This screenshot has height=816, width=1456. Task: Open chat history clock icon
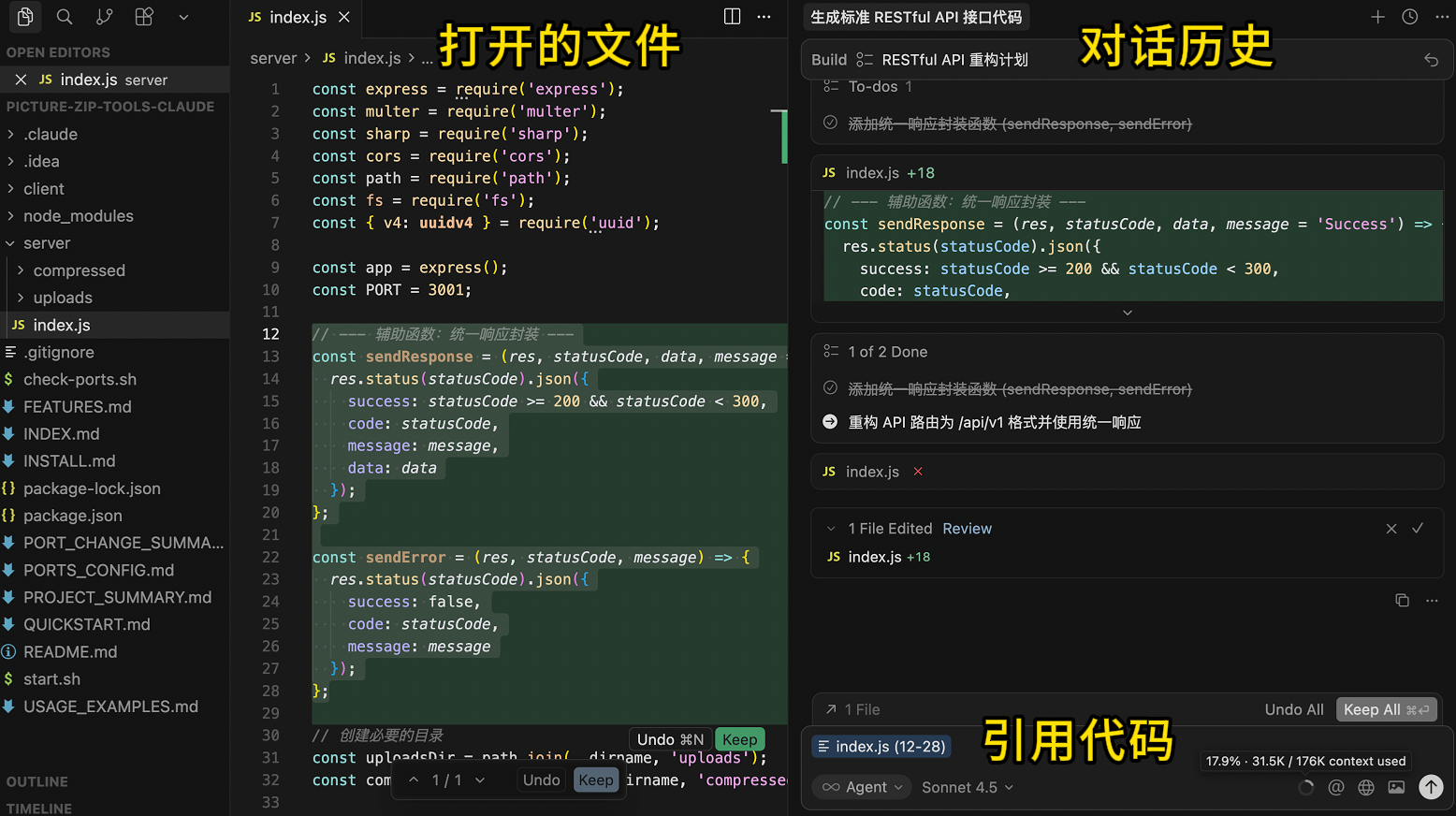[1410, 17]
